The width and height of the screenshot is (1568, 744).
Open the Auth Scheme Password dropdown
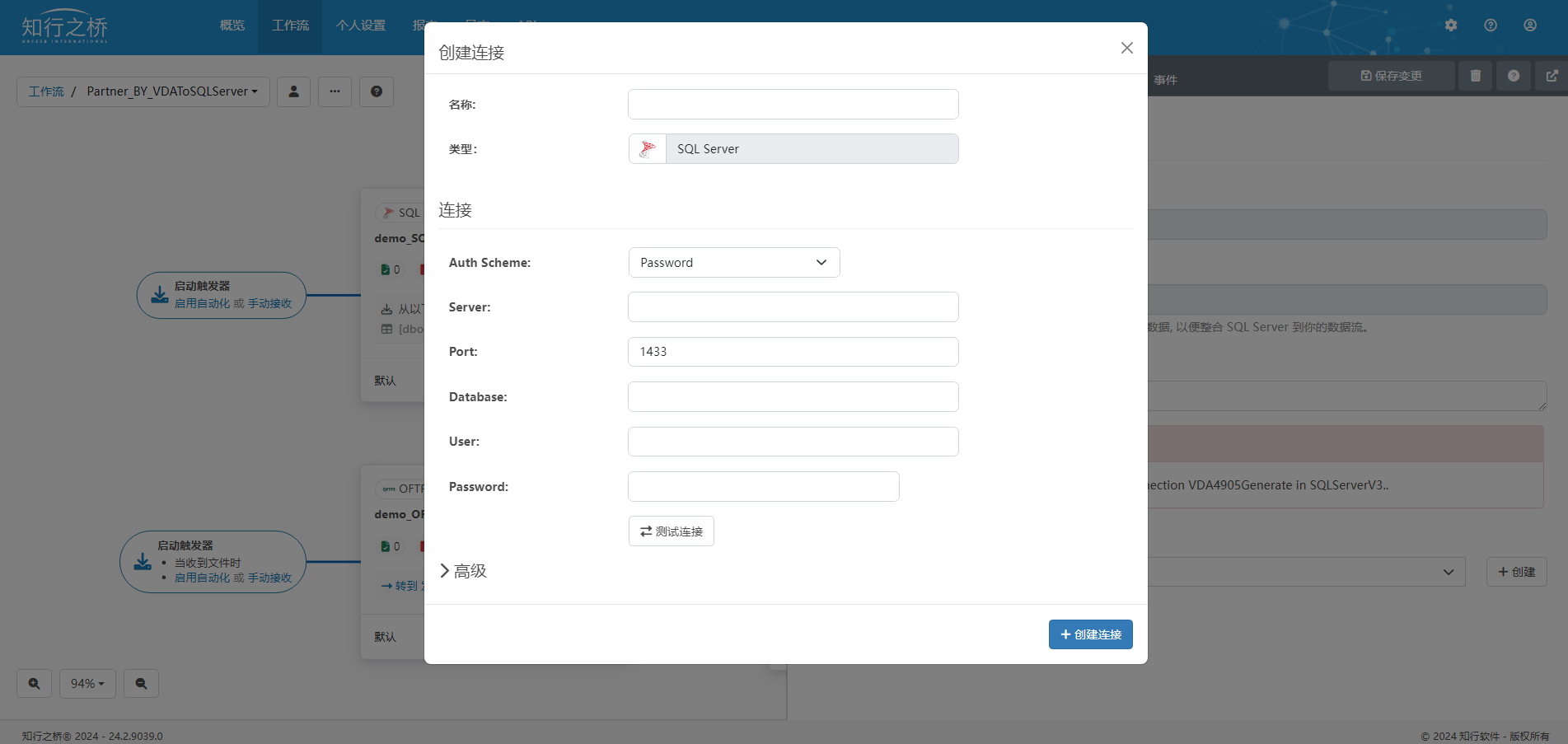point(734,263)
